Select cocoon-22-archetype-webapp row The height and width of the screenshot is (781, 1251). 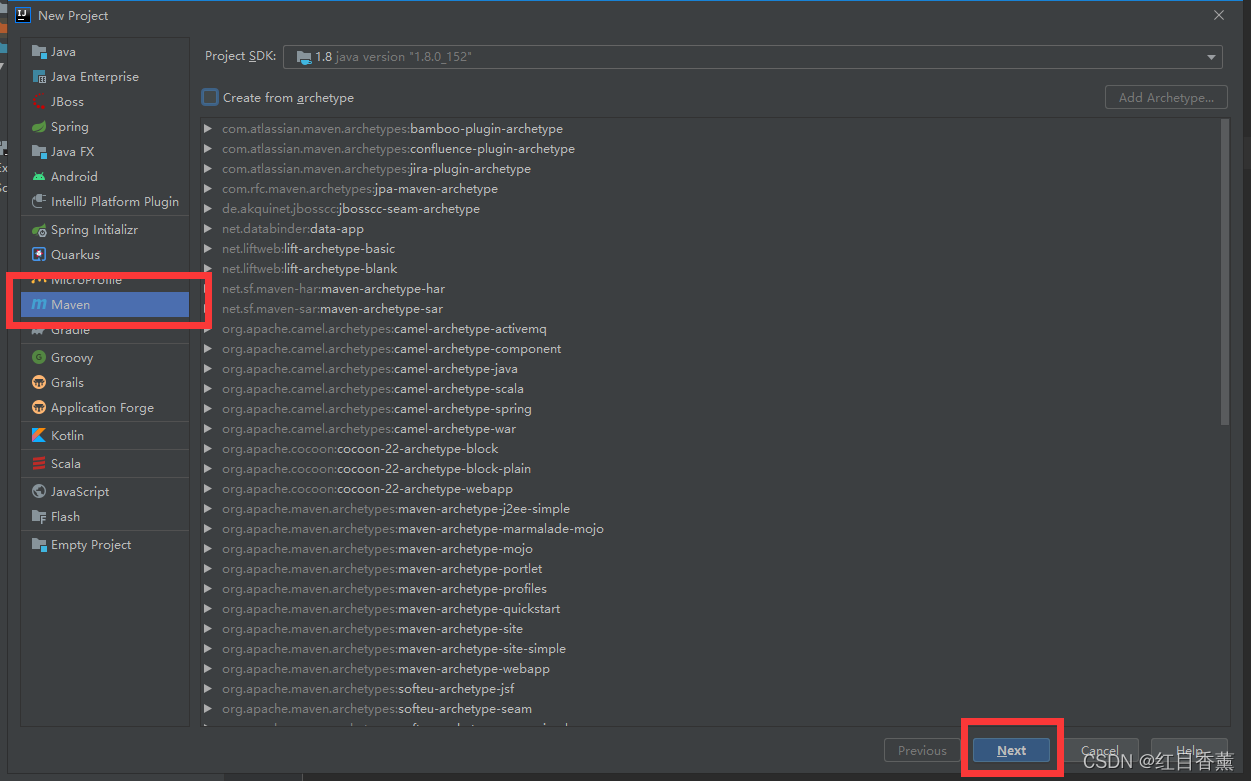click(x=711, y=489)
